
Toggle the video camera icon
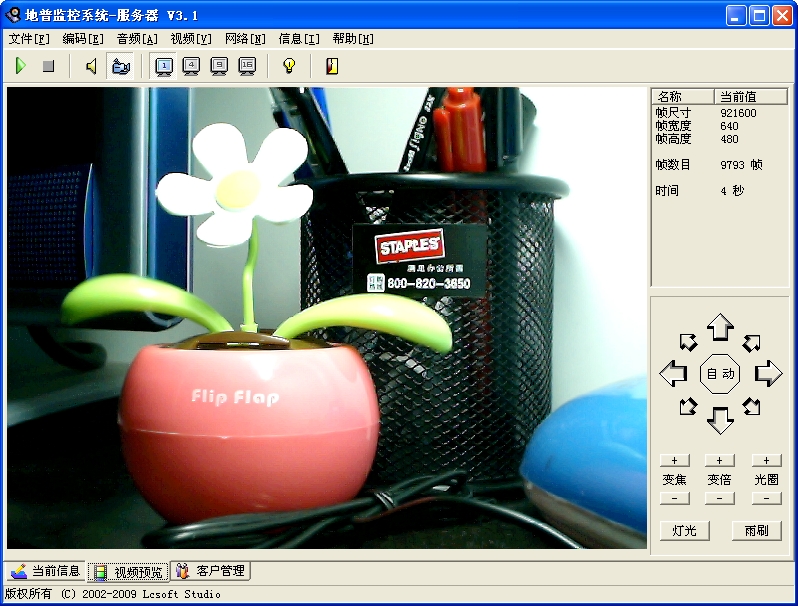click(120, 67)
